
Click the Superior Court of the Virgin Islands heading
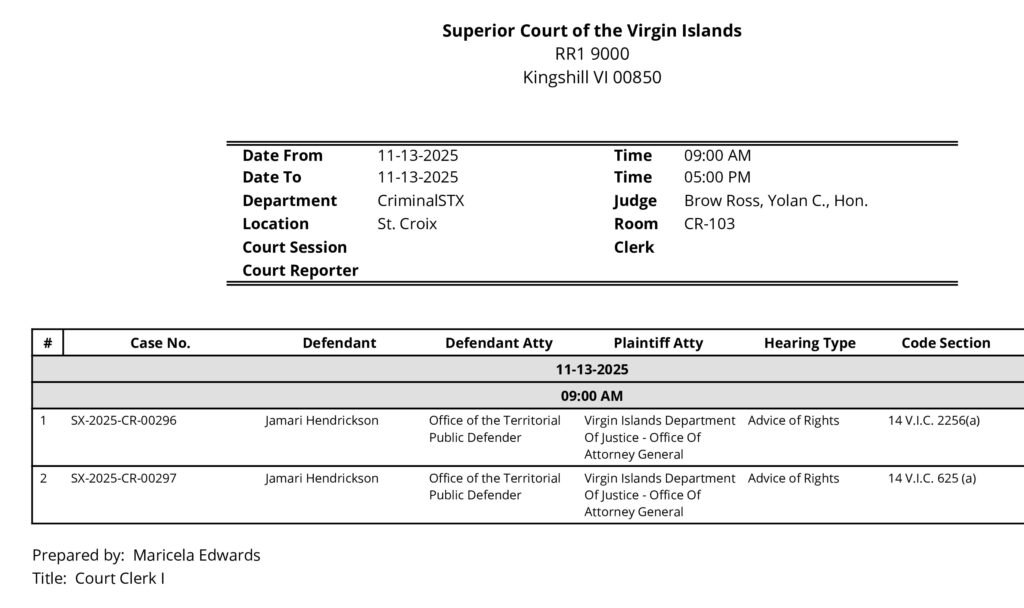[x=592, y=31]
